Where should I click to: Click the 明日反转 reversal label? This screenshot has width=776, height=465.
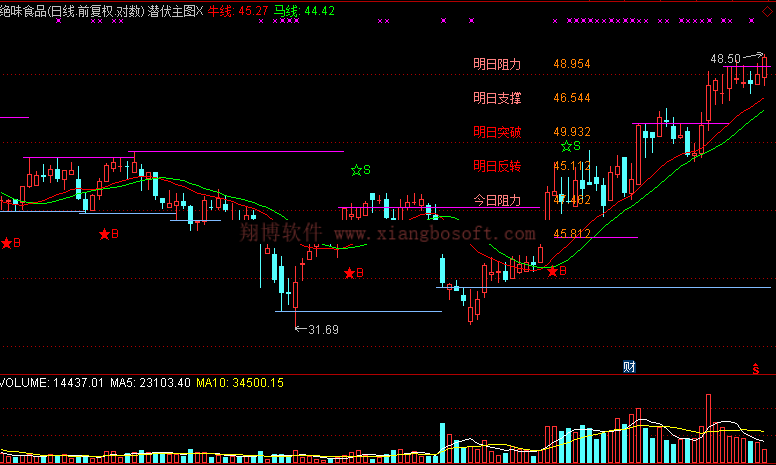tap(497, 166)
